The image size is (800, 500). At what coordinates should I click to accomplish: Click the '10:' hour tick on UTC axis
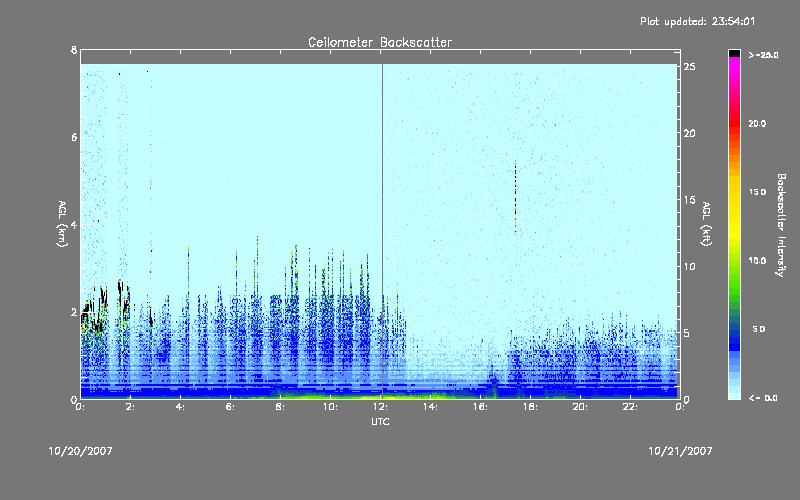pos(330,407)
